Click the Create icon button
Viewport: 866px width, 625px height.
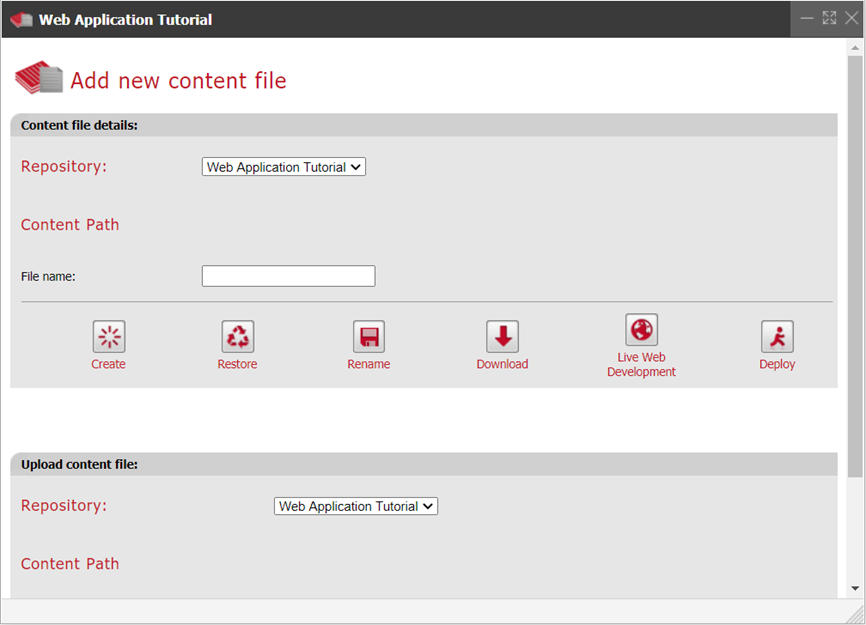click(109, 337)
